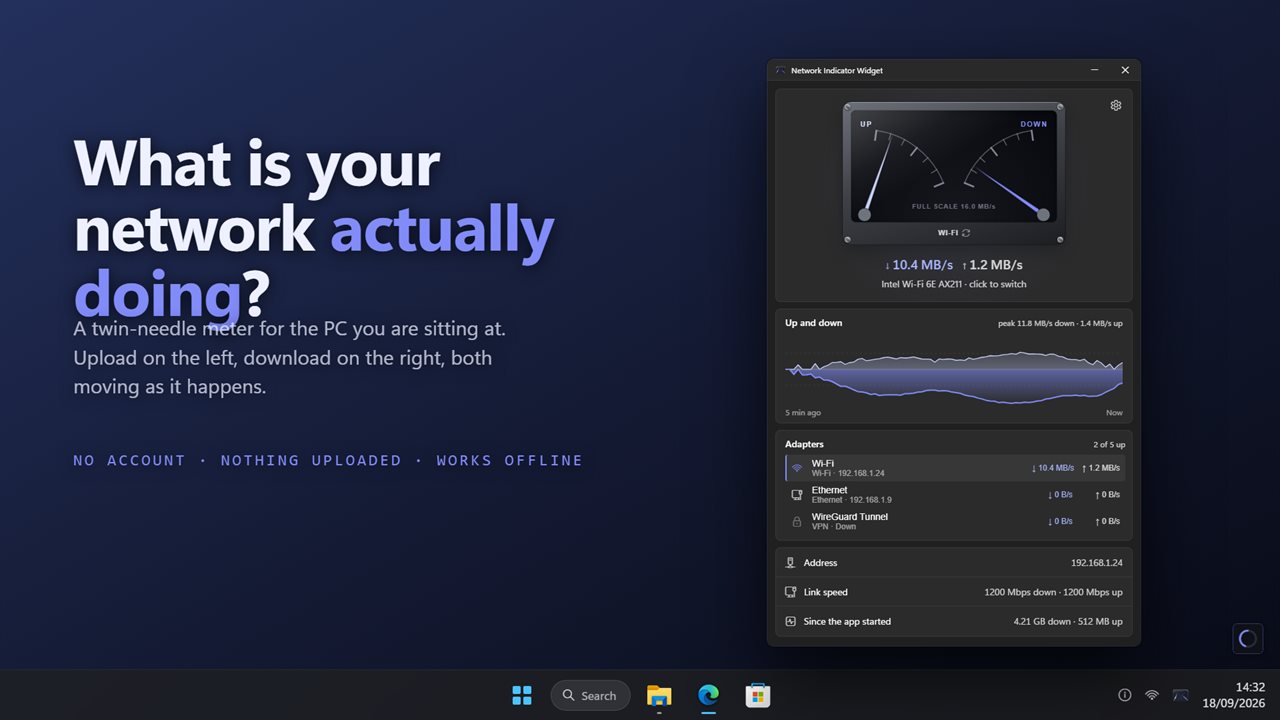Click the Address row icon
The width and height of the screenshot is (1280, 720).
pos(790,563)
